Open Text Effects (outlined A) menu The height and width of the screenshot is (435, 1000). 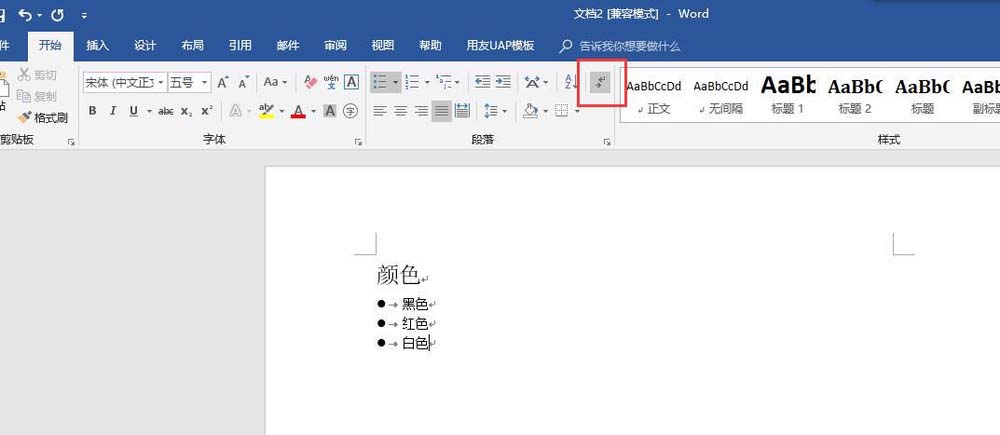235,111
